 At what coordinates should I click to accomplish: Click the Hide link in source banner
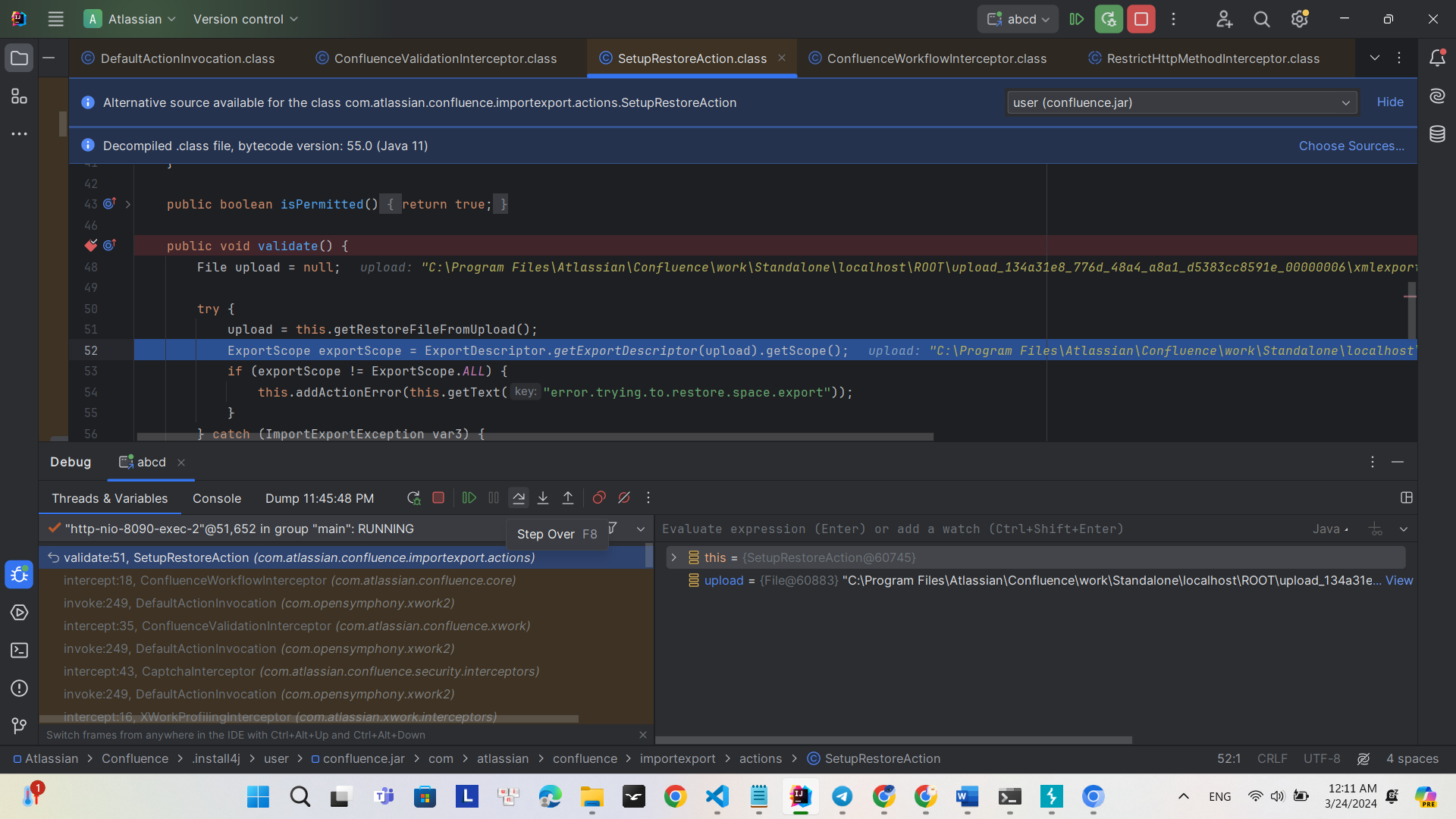[x=1390, y=102]
